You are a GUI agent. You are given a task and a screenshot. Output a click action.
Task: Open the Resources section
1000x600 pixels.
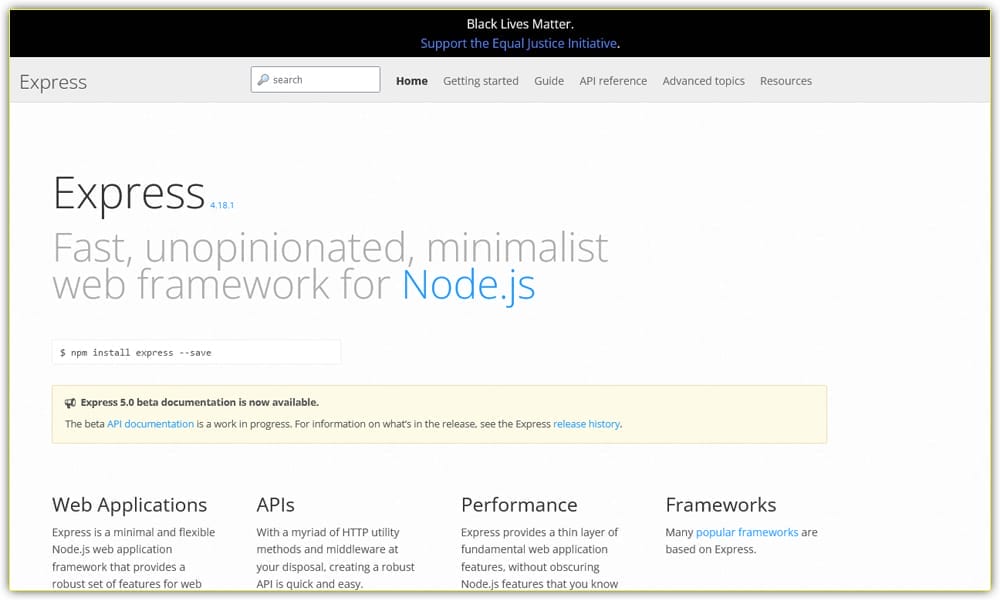(786, 81)
